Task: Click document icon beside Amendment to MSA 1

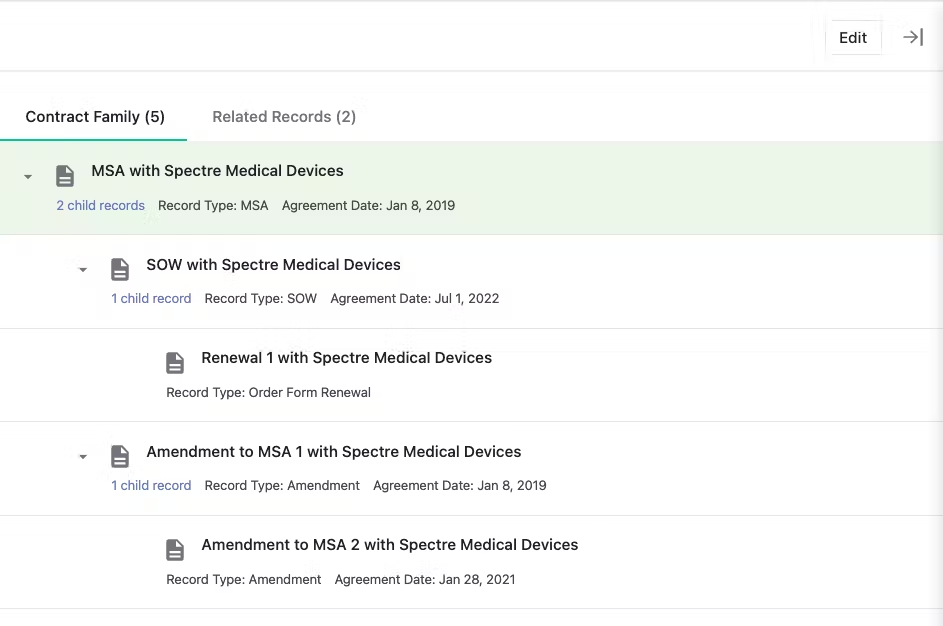Action: point(120,456)
